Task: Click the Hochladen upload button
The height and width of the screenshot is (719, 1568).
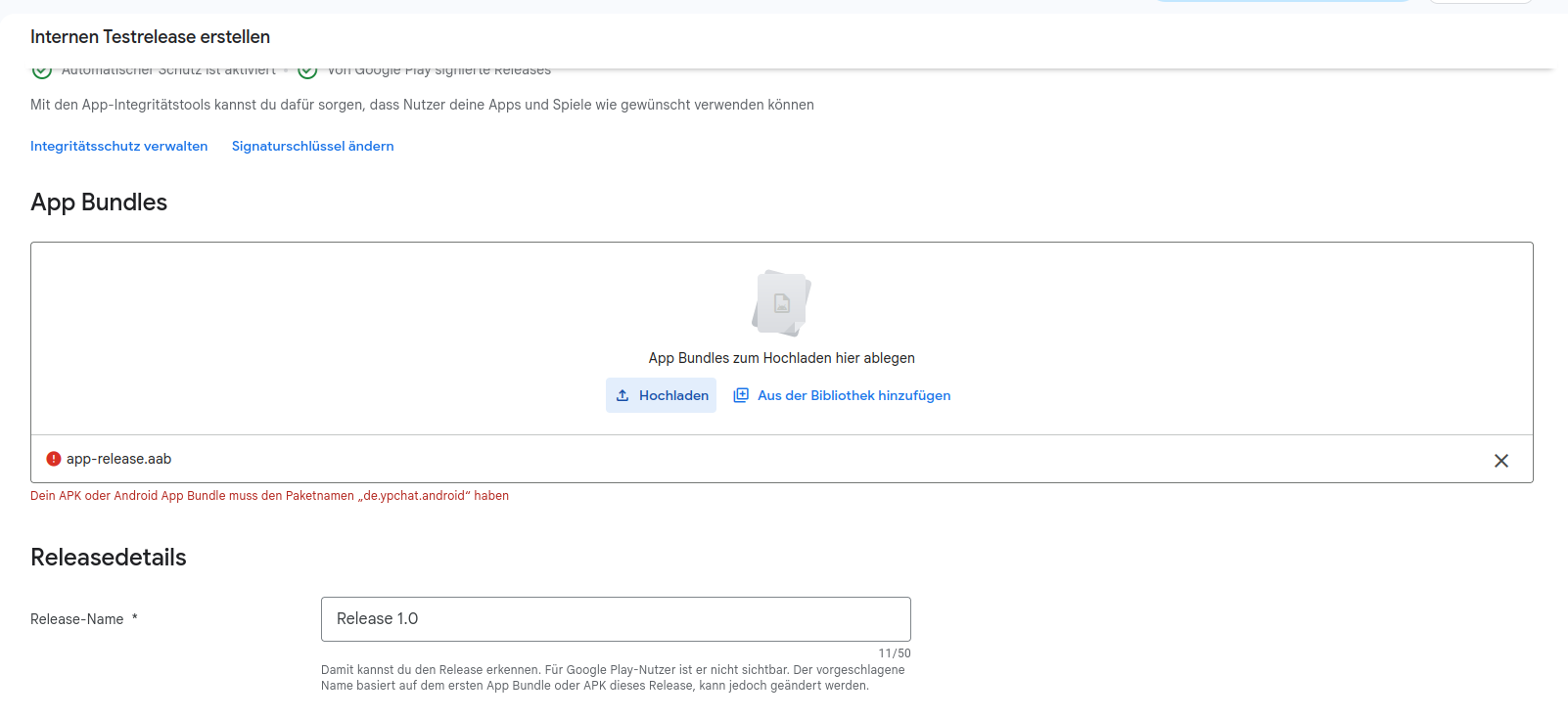Action: click(661, 395)
